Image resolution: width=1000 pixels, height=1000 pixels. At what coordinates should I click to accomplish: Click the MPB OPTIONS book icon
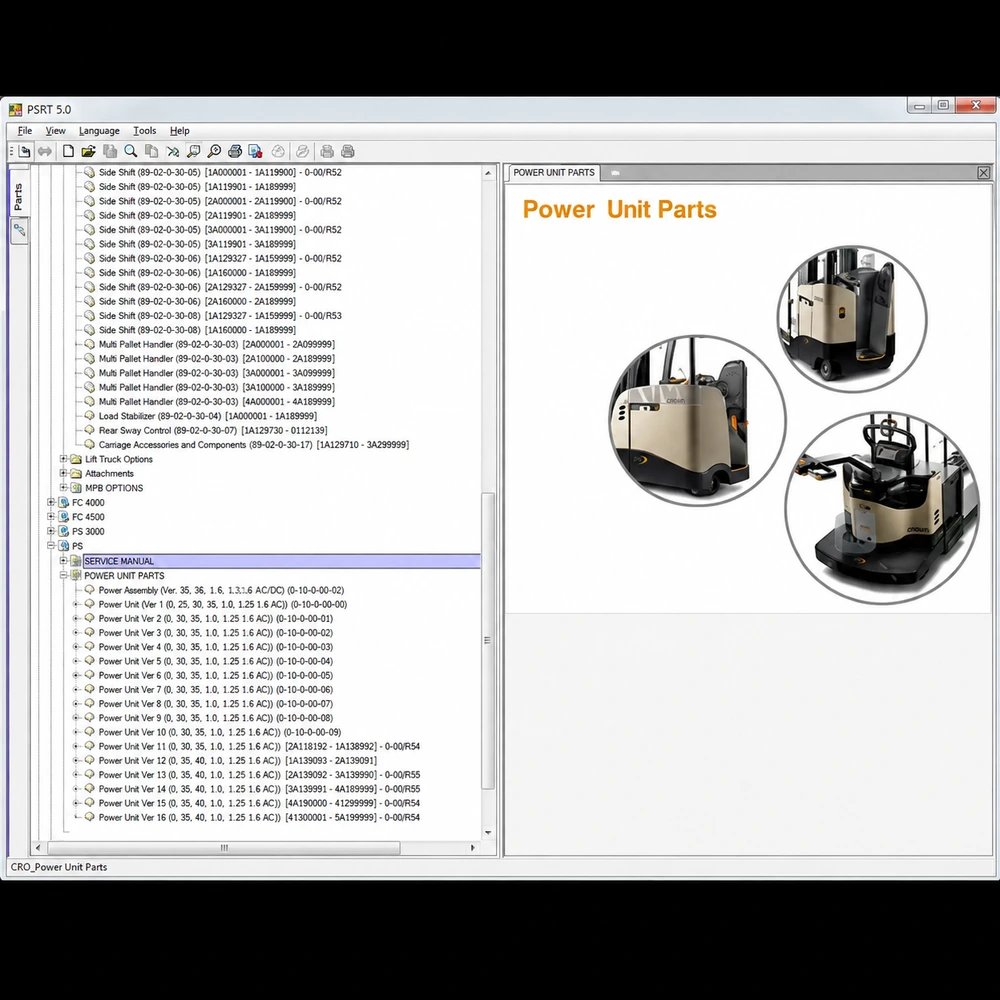(76, 488)
